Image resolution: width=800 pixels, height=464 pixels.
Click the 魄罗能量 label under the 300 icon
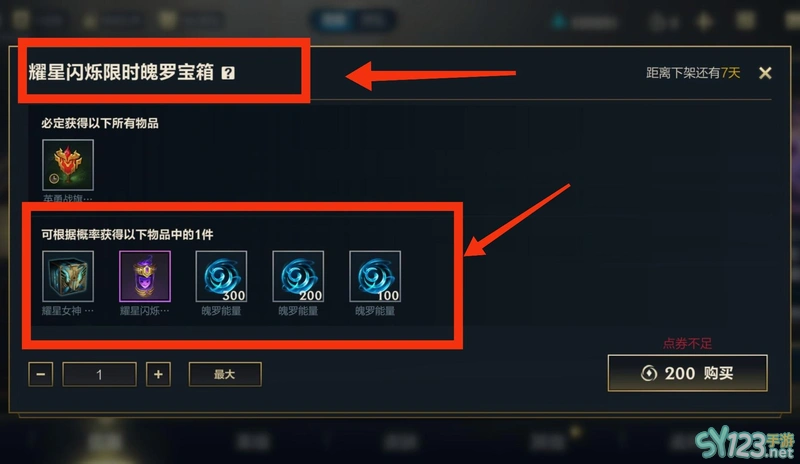point(221,311)
